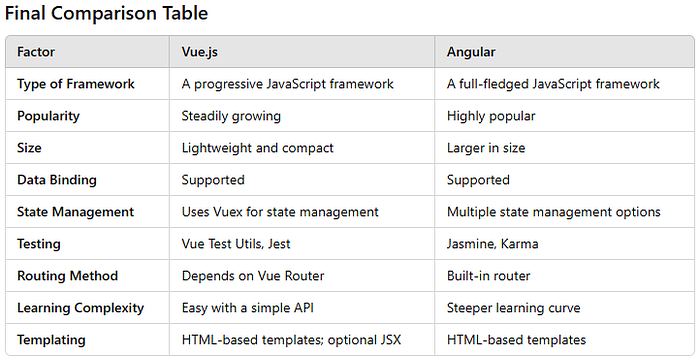Click the Learning Complexity row label
Viewport: 700px width, 360px height.
click(x=80, y=308)
